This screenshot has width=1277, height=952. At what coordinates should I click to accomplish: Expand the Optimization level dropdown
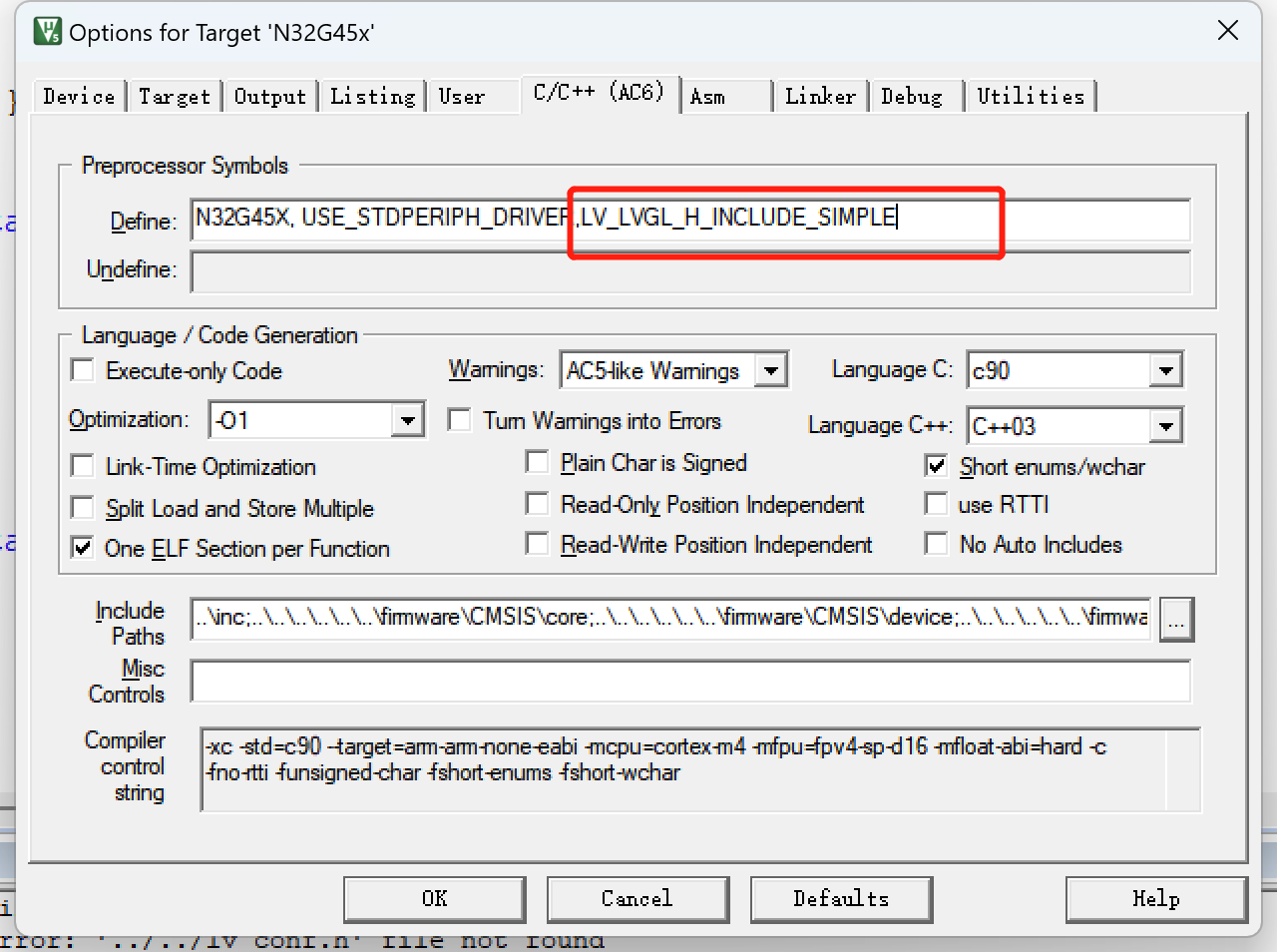click(x=407, y=420)
